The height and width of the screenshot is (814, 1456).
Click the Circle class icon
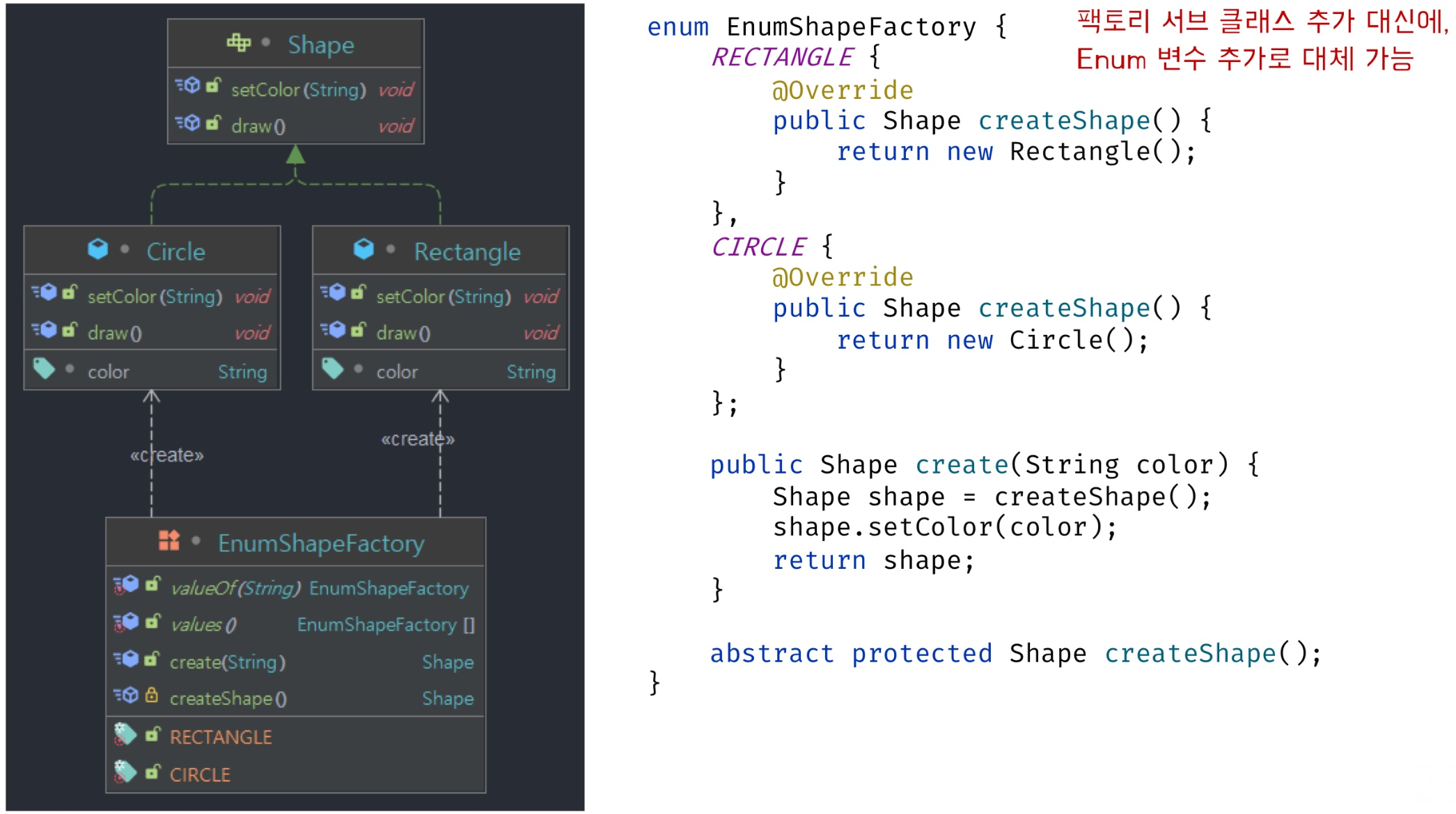point(98,249)
